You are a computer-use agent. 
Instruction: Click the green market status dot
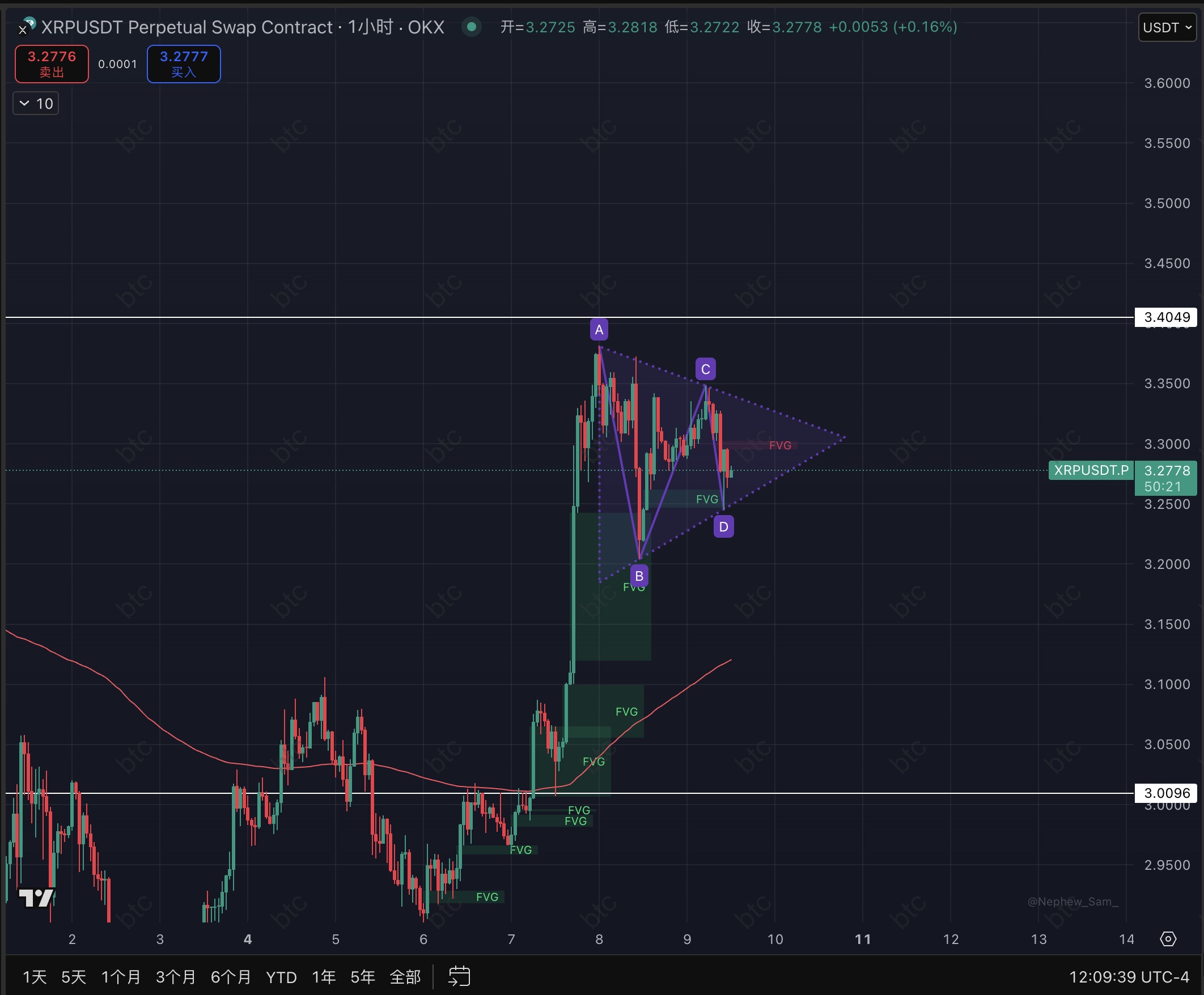[x=471, y=27]
